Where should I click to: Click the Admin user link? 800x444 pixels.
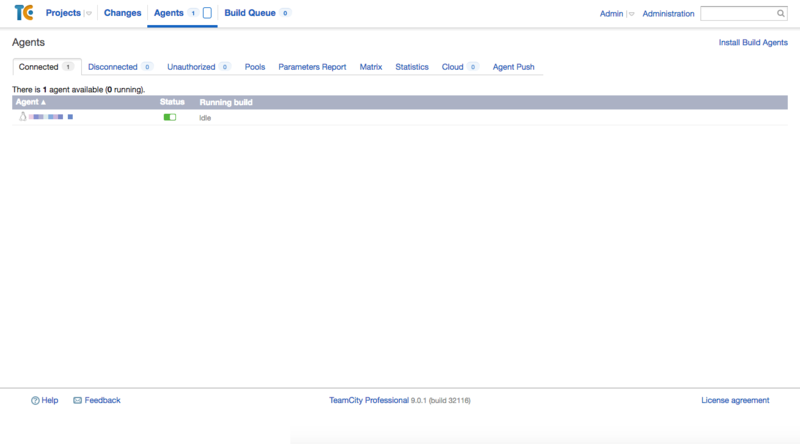tap(611, 14)
